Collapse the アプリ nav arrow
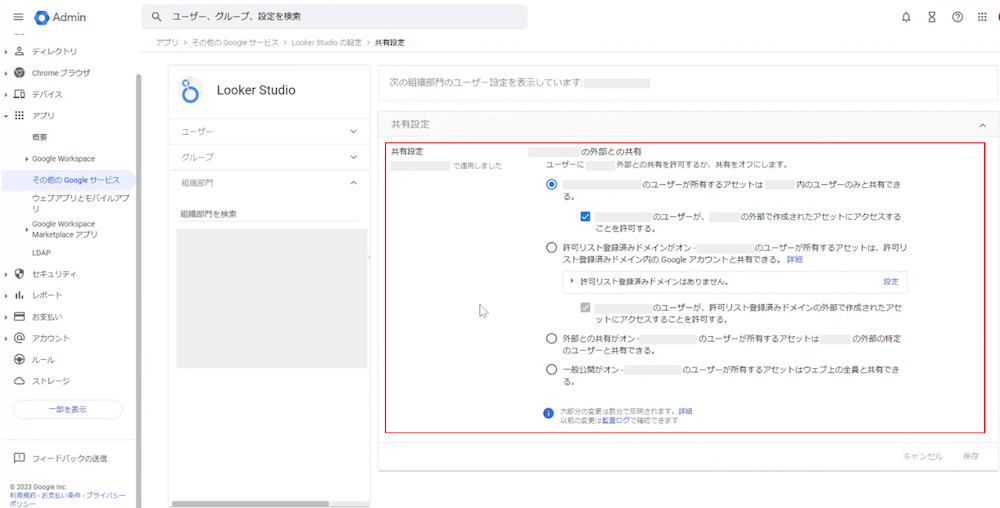Screen dimensions: 1000x508 click(6, 116)
